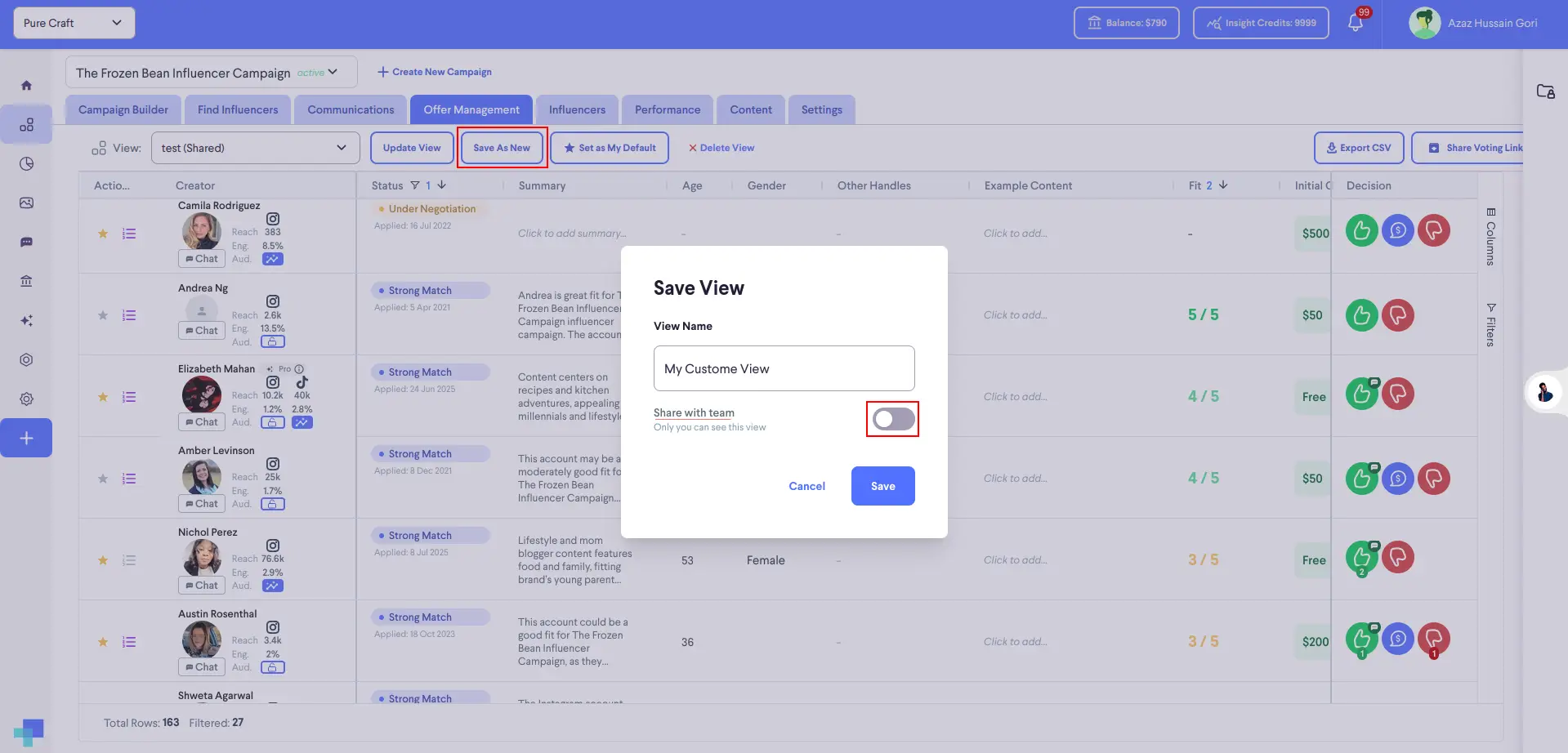Delete the current view

(721, 148)
